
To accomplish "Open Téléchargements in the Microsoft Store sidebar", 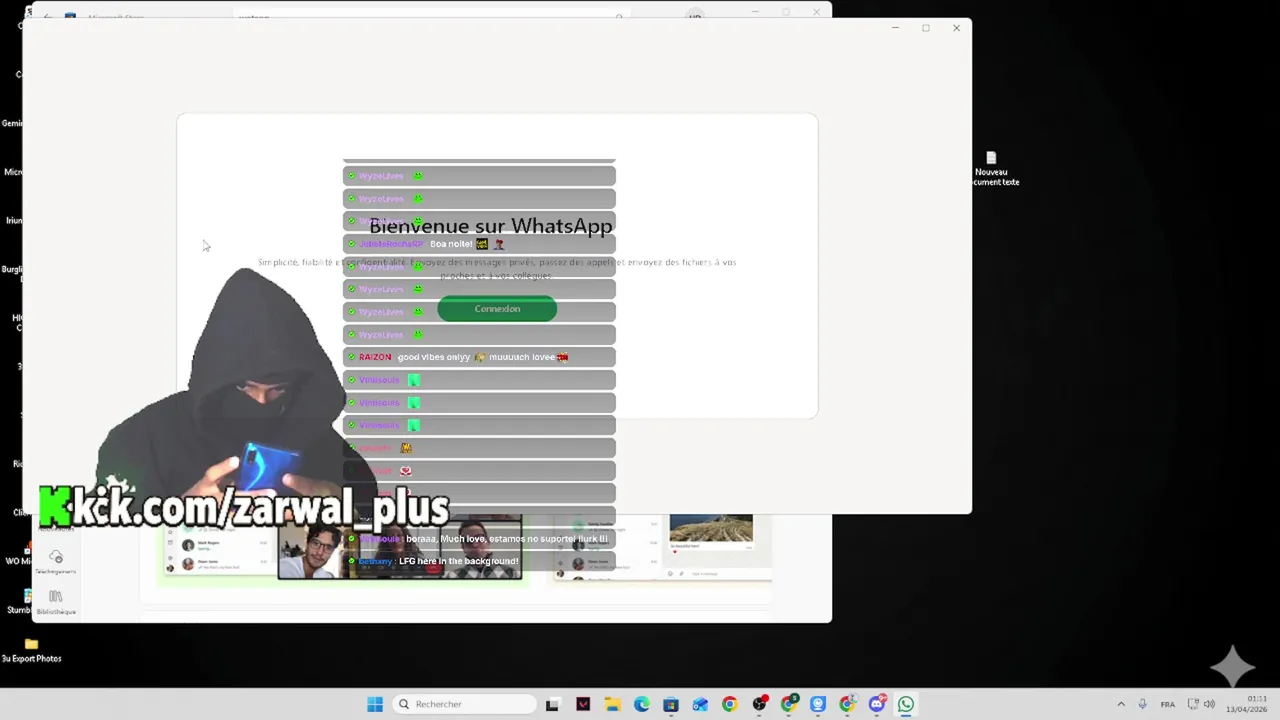I will (x=56, y=562).
